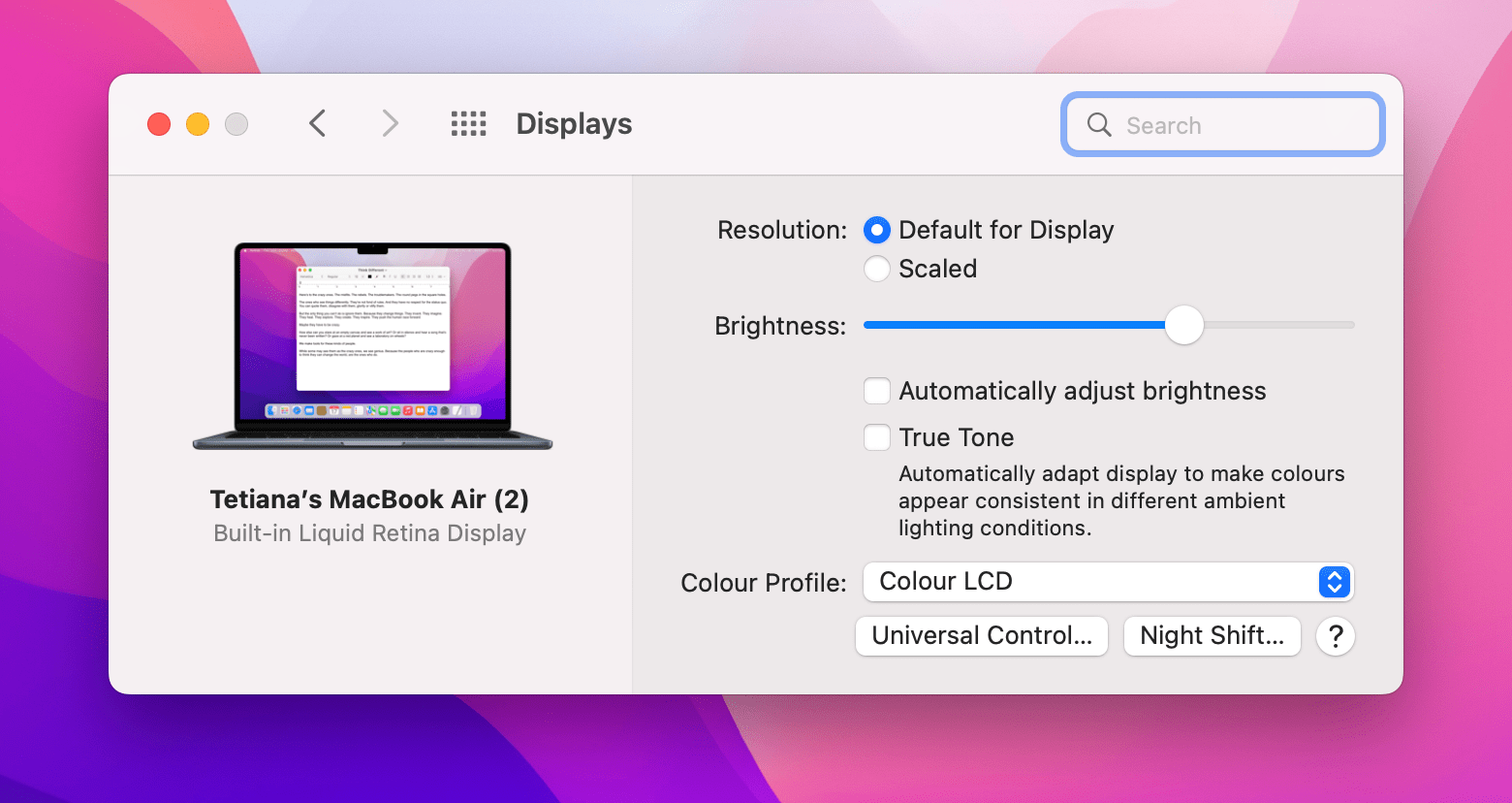Open Universal Control settings

981,636
